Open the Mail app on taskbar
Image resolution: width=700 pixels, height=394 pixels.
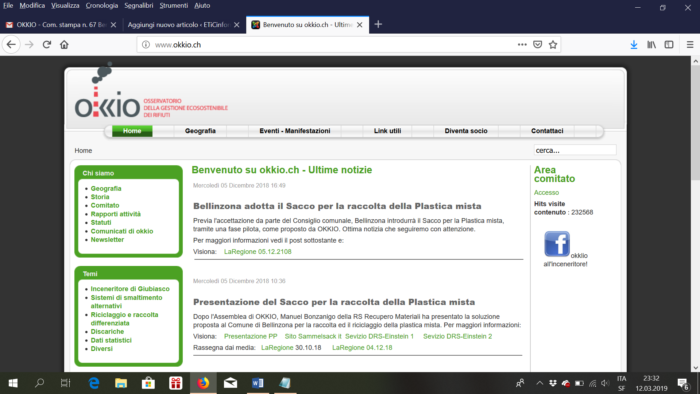(230, 383)
